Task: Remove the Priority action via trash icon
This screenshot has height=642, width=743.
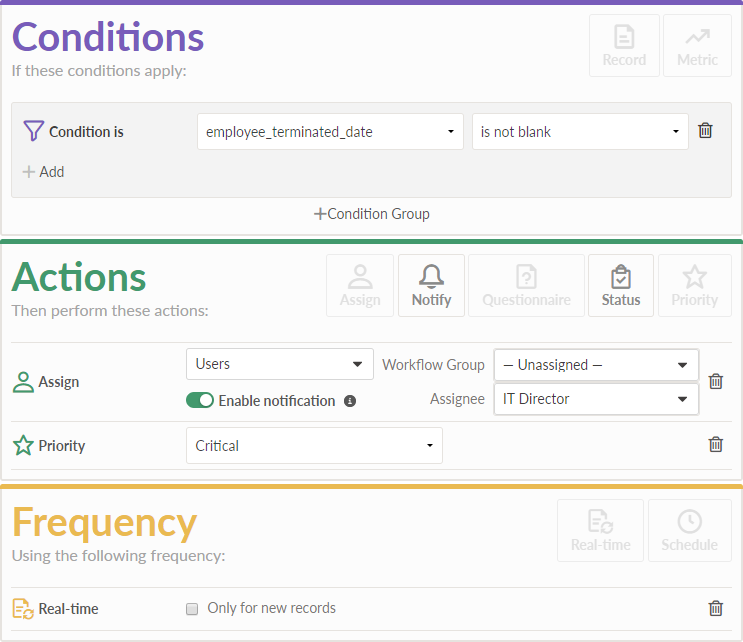Action: (715, 445)
